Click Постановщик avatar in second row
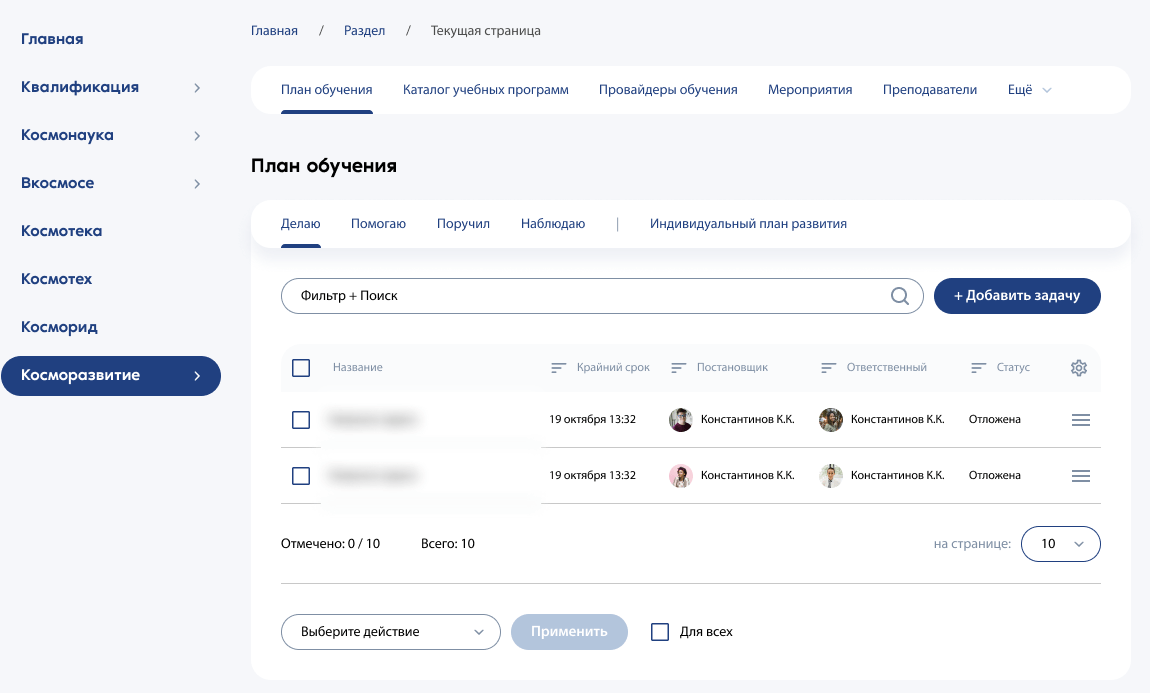The height and width of the screenshot is (693, 1150). click(x=681, y=476)
